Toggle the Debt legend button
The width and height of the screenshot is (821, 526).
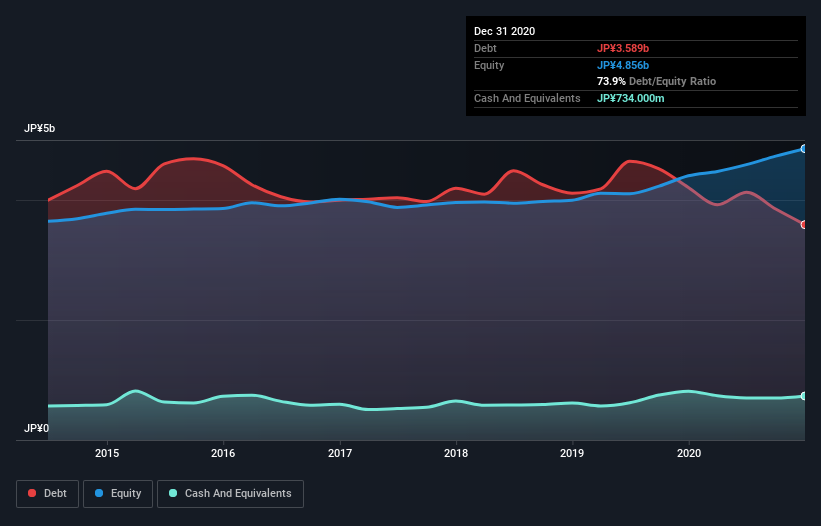point(47,494)
